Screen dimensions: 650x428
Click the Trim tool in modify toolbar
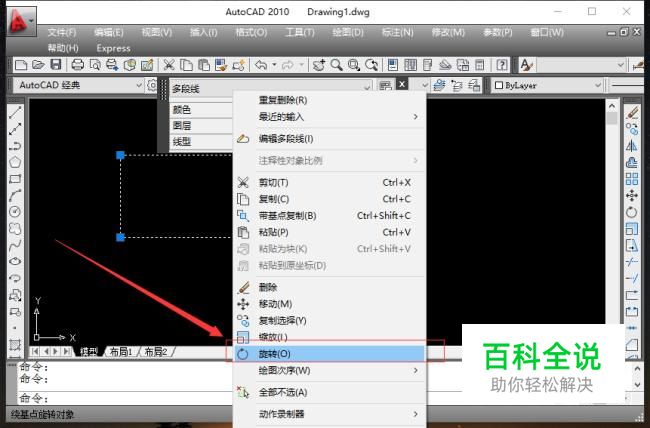point(632,262)
